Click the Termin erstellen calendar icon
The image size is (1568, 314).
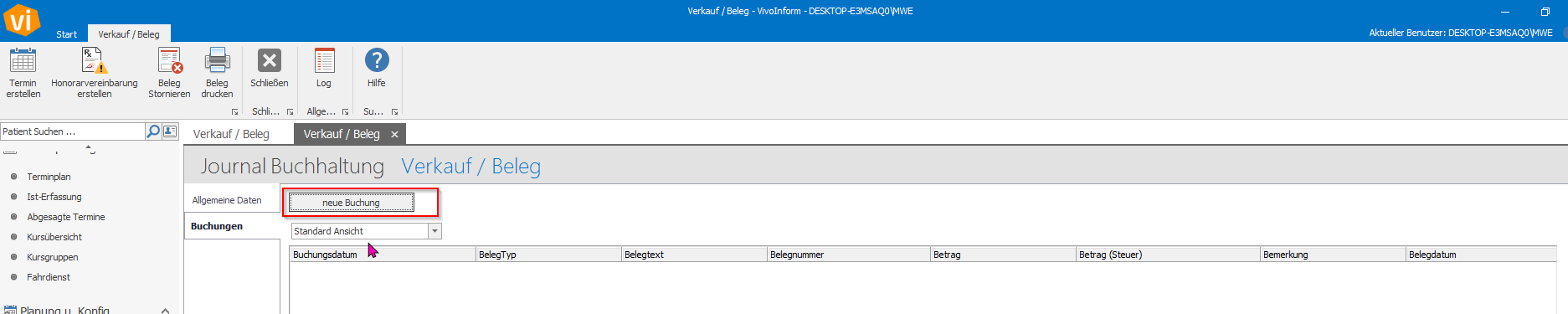coord(23,61)
